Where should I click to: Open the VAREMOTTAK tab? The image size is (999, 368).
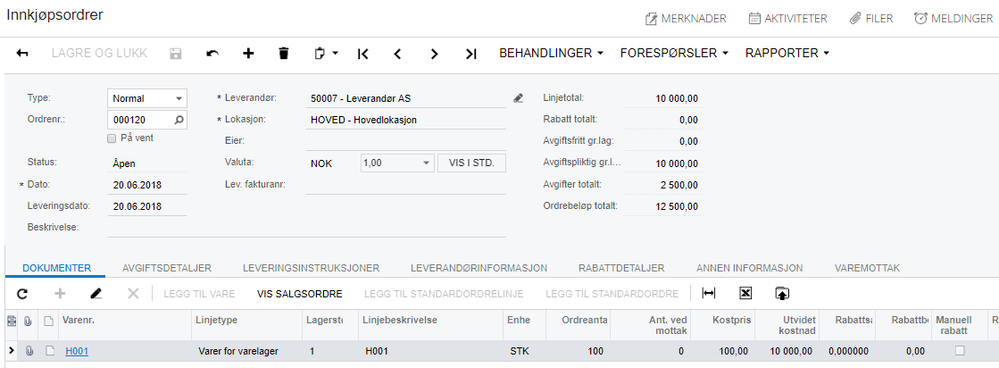pyautogui.click(x=867, y=268)
